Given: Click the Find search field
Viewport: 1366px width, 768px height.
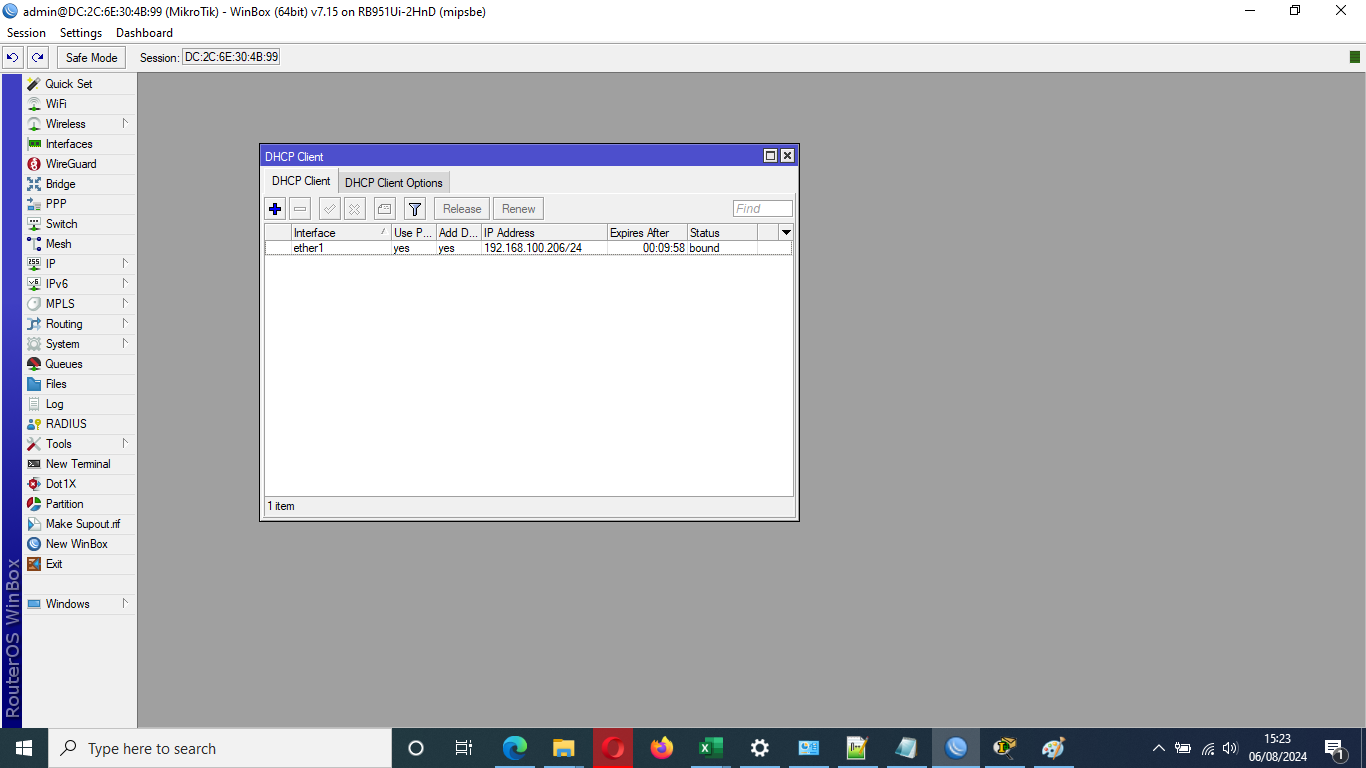Looking at the screenshot, I should click(763, 209).
